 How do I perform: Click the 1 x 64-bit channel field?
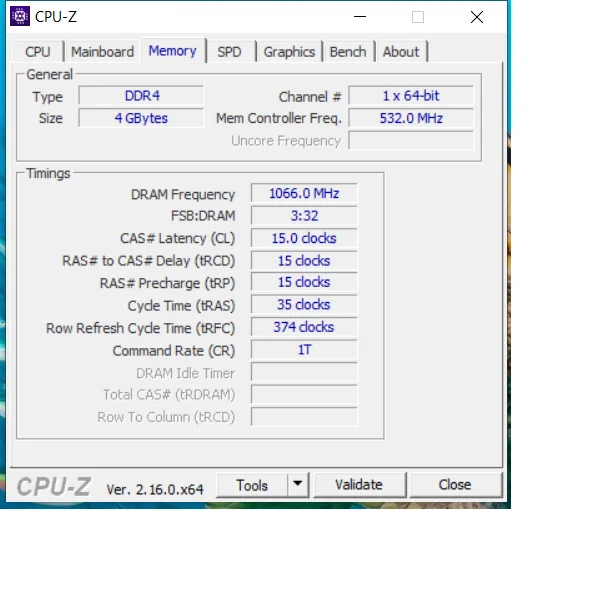(411, 96)
